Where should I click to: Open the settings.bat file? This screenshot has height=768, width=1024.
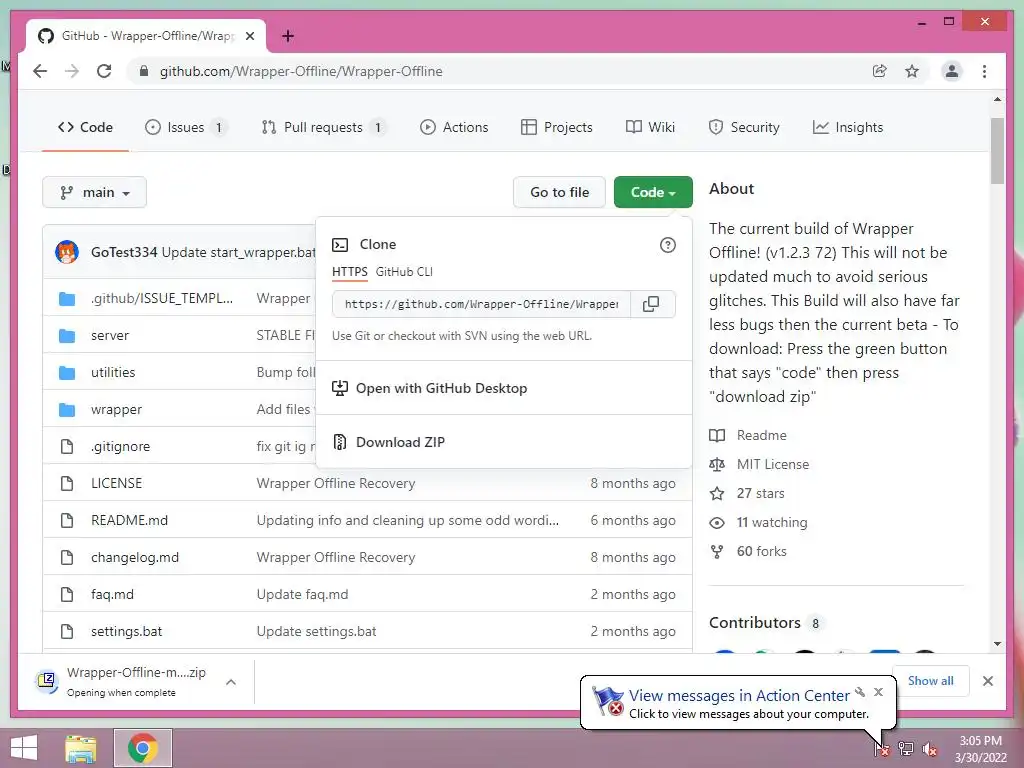pyautogui.click(x=126, y=632)
